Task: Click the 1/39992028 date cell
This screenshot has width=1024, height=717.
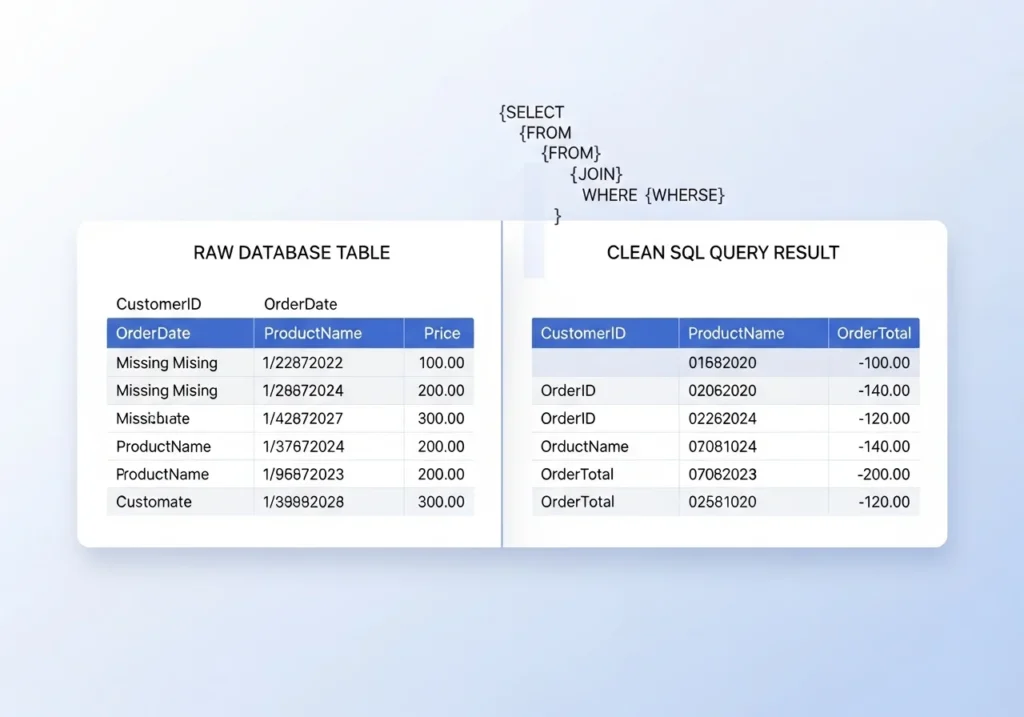Action: (x=302, y=502)
